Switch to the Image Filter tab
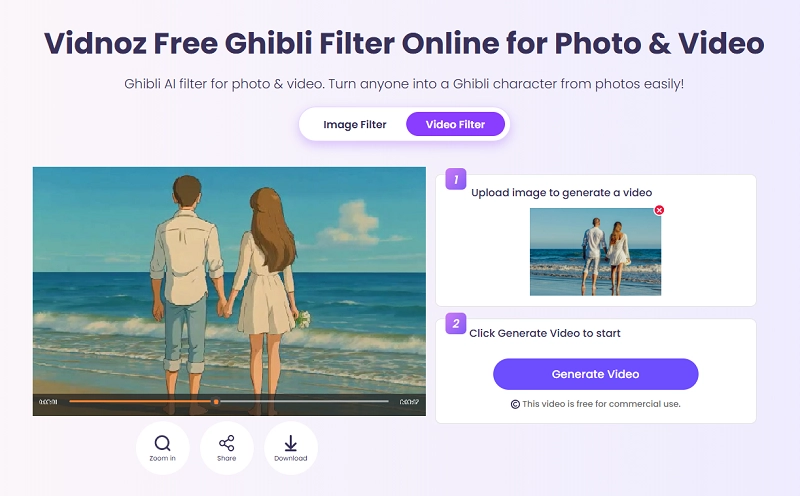This screenshot has width=800, height=496. tap(355, 125)
